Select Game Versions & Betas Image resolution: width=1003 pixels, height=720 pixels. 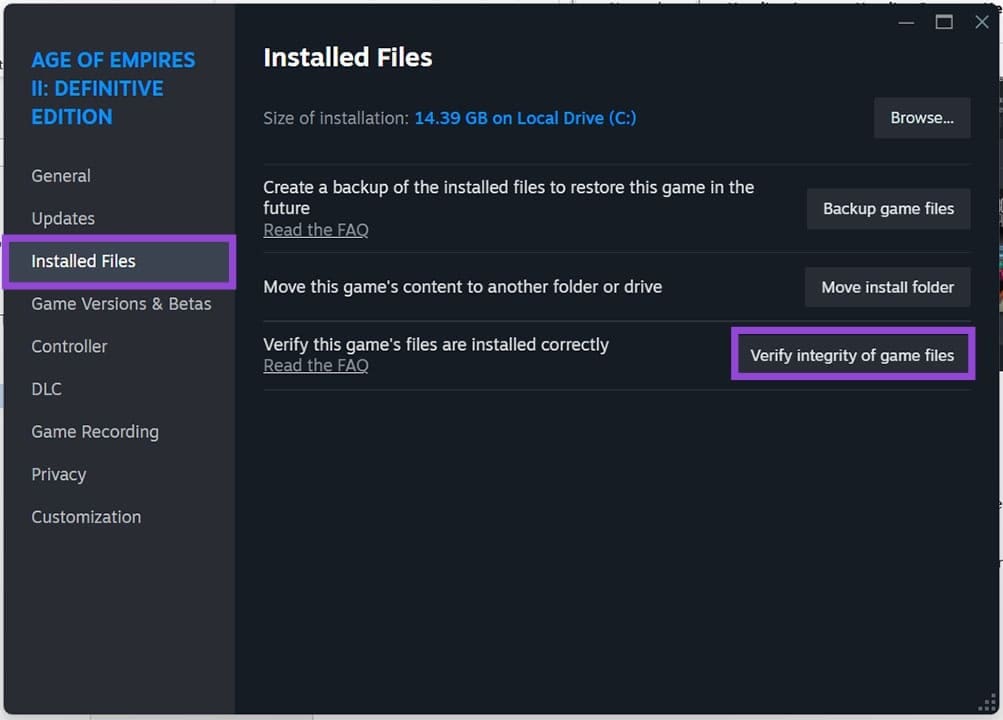(121, 304)
